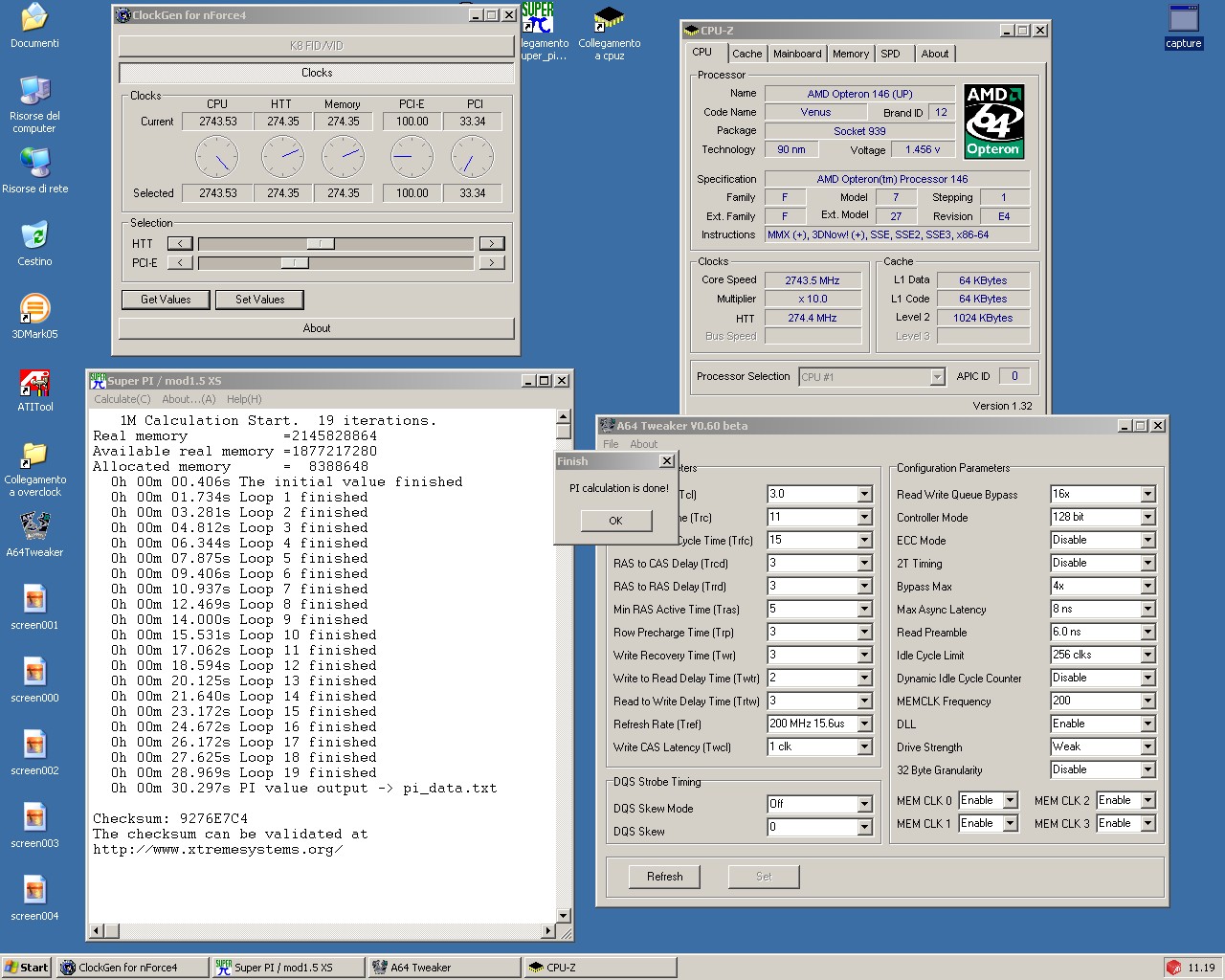The width and height of the screenshot is (1225, 980).
Task: Open the DQS Skew Mode dropdown
Action: [x=864, y=804]
